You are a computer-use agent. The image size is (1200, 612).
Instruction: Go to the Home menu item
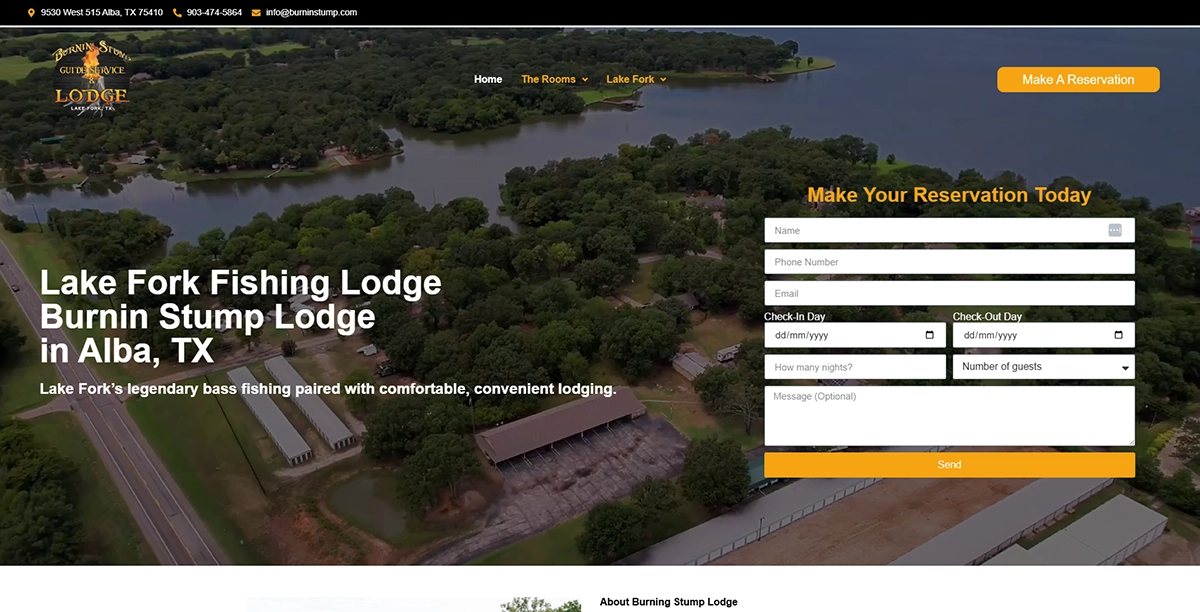488,79
